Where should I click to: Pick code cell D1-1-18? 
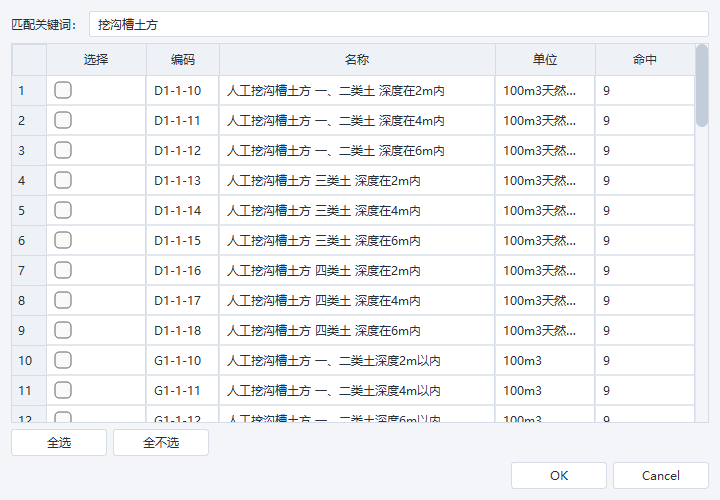(183, 330)
